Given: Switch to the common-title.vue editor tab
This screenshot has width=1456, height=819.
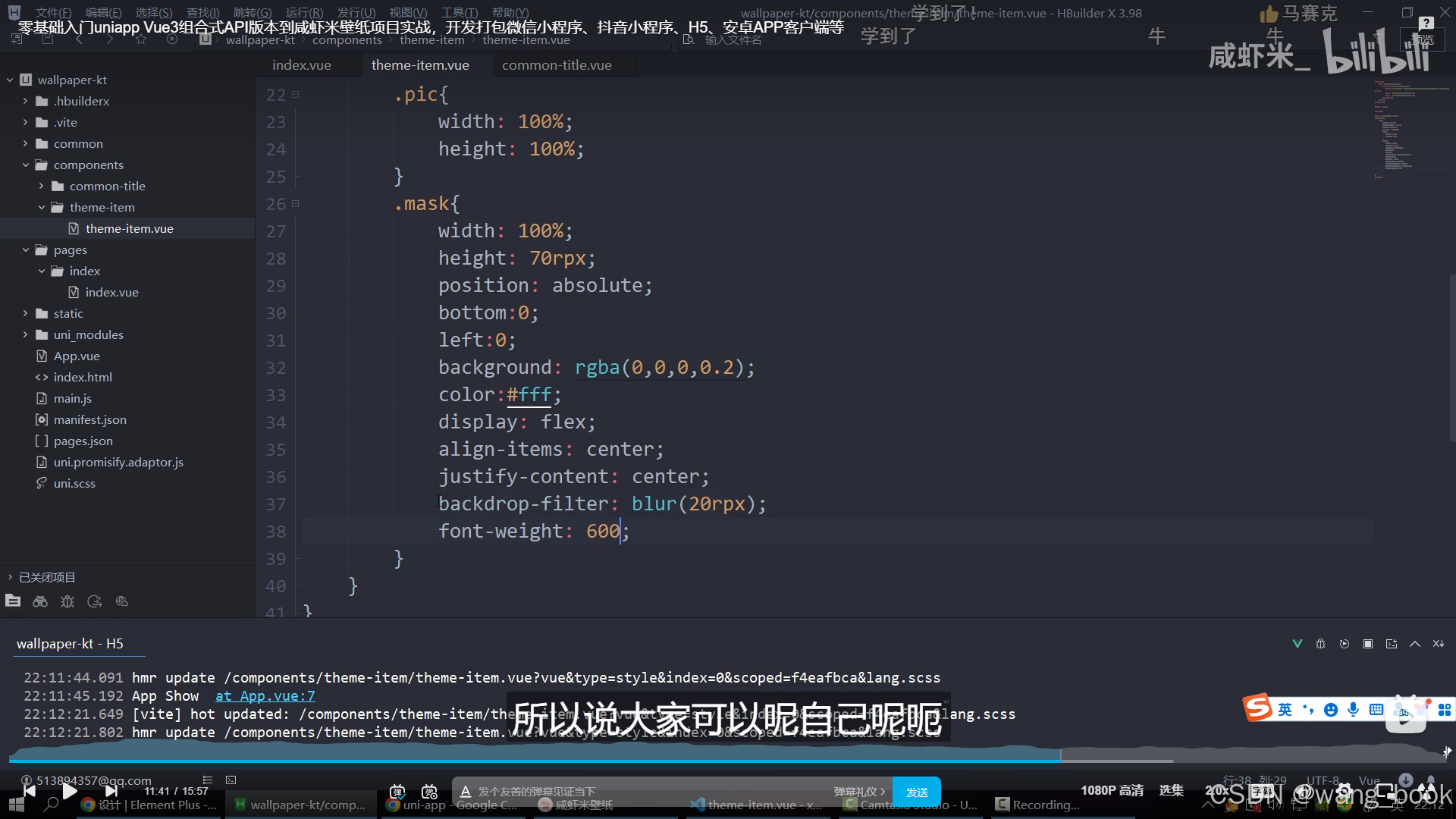Looking at the screenshot, I should (557, 65).
